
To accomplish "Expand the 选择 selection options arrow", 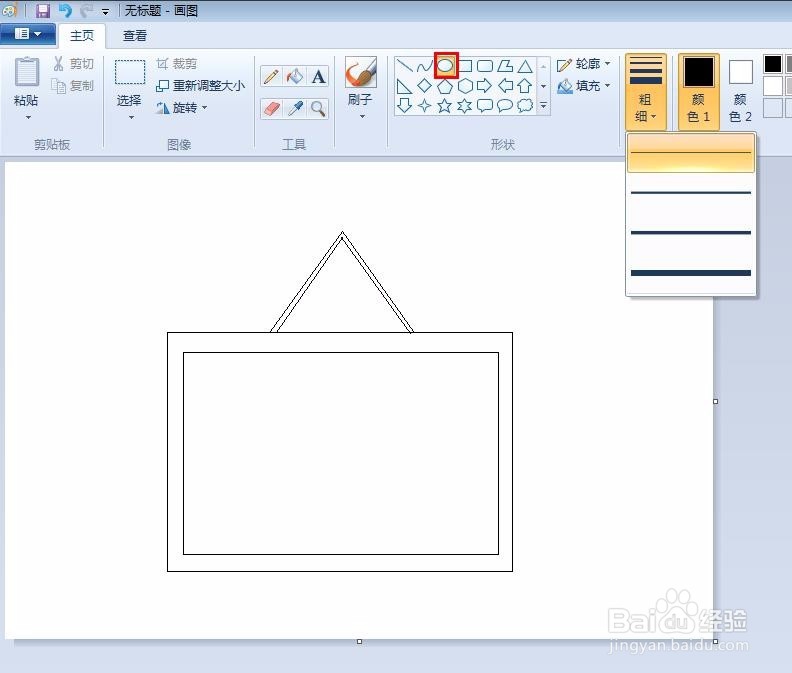I will pyautogui.click(x=131, y=117).
